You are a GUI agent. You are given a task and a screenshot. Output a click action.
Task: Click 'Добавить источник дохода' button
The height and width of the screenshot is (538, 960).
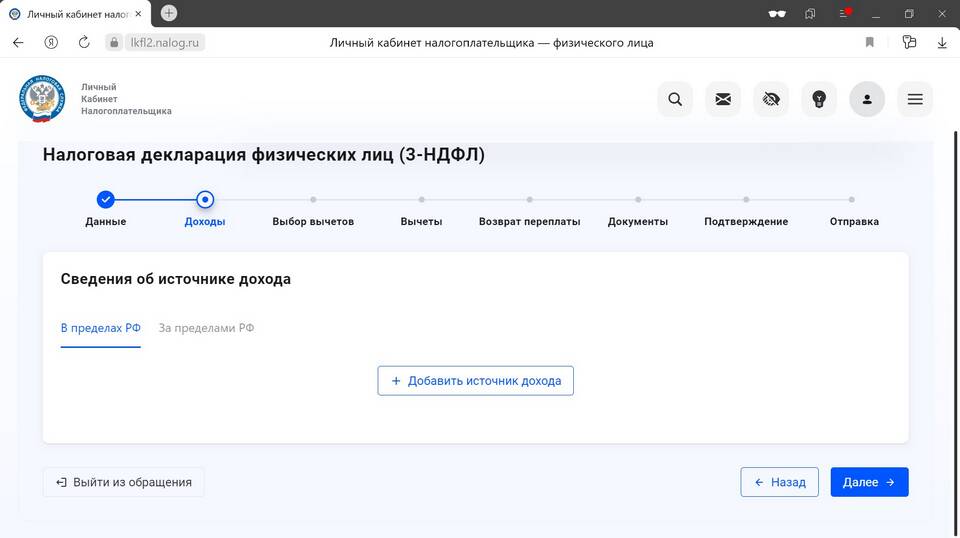(x=476, y=381)
